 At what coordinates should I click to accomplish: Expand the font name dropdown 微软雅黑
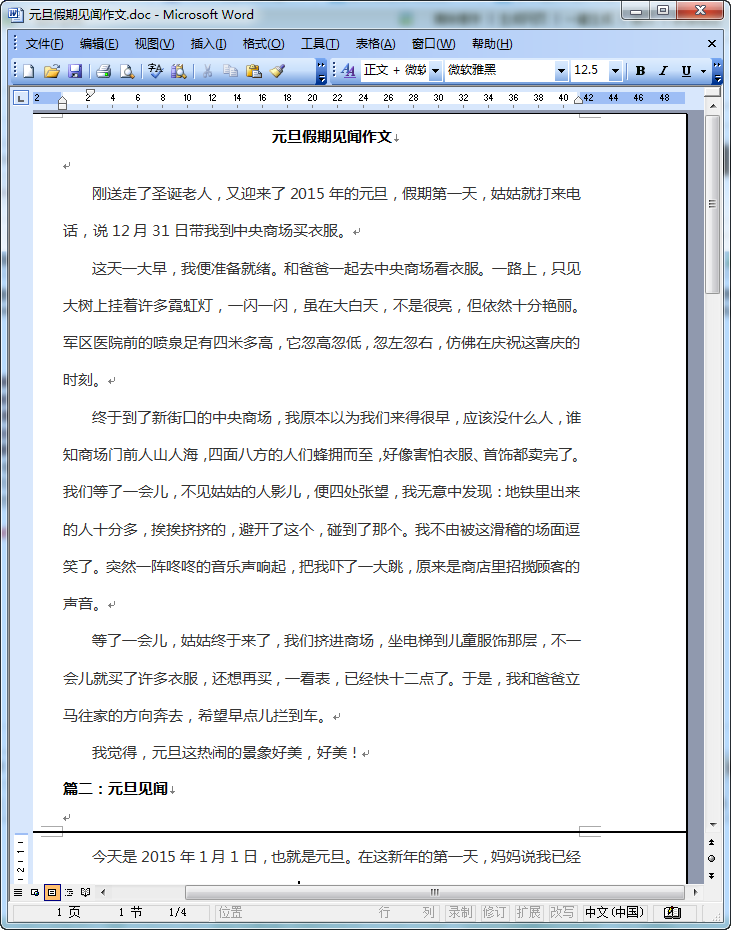tap(561, 71)
